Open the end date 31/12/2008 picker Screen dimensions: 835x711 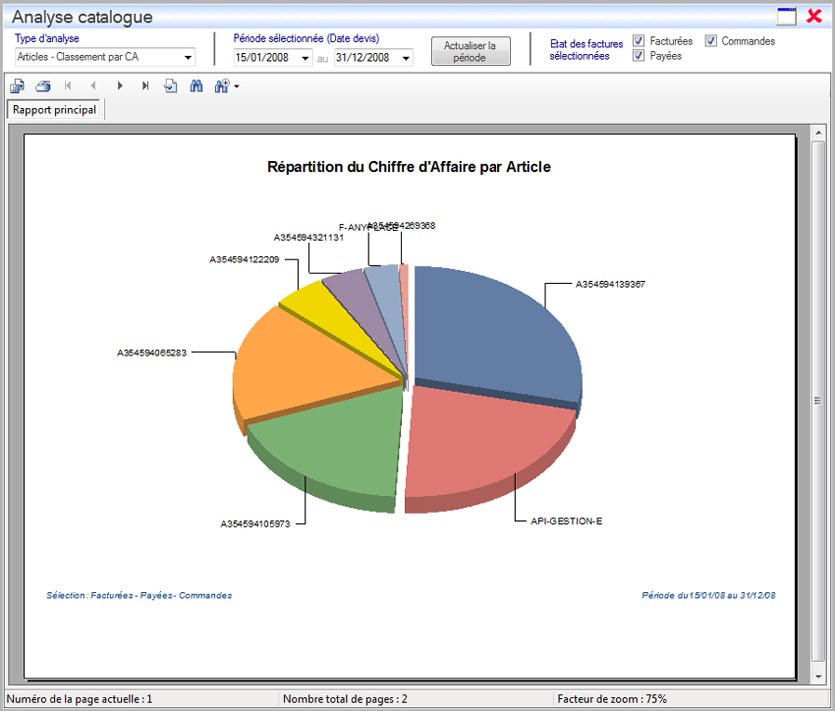pyautogui.click(x=406, y=58)
